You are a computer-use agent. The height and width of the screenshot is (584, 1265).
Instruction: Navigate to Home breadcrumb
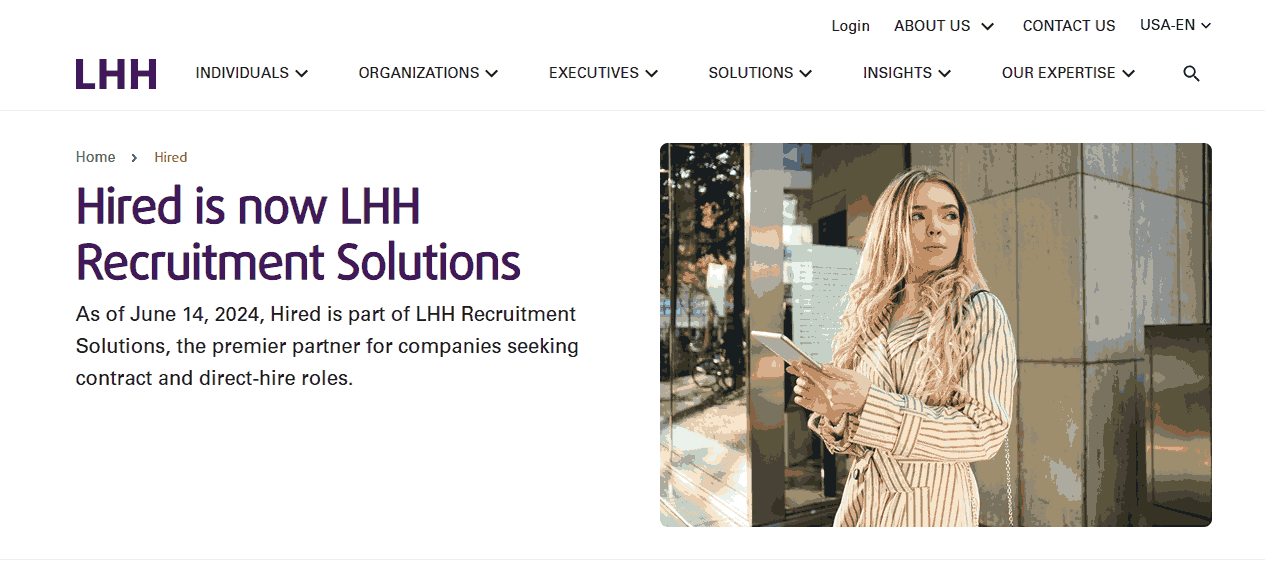click(x=95, y=157)
